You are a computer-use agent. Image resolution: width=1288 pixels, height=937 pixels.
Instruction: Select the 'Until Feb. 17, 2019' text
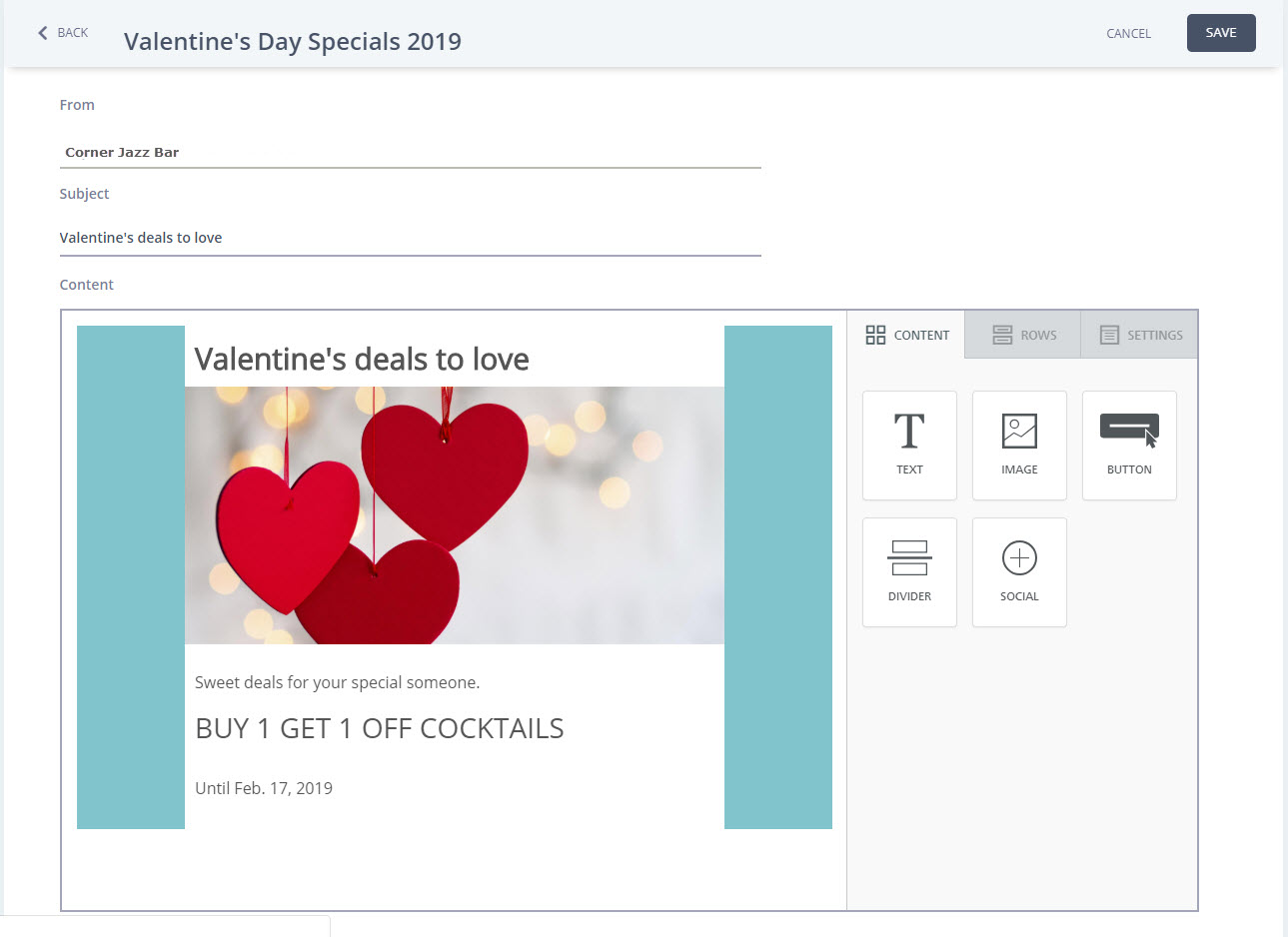click(x=264, y=788)
